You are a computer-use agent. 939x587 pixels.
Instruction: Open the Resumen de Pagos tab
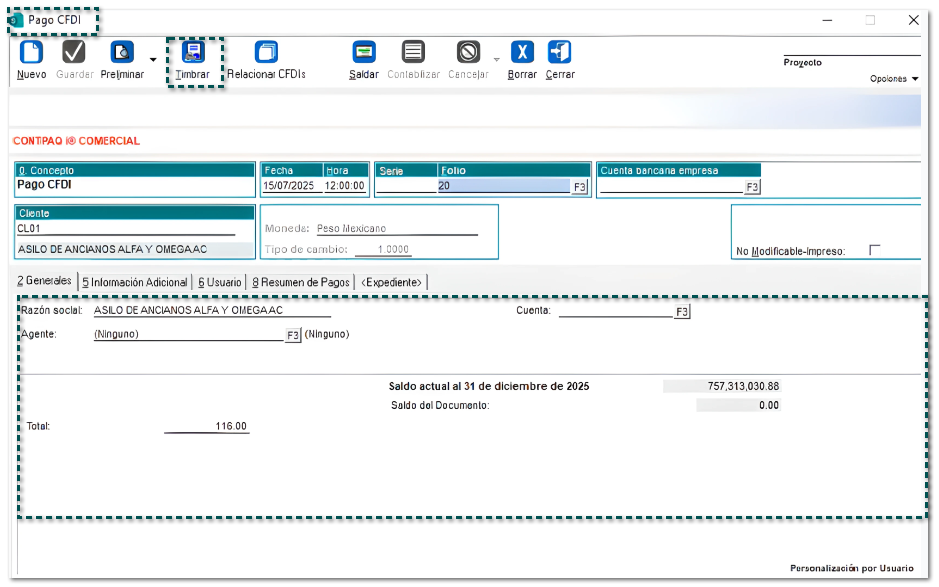301,283
